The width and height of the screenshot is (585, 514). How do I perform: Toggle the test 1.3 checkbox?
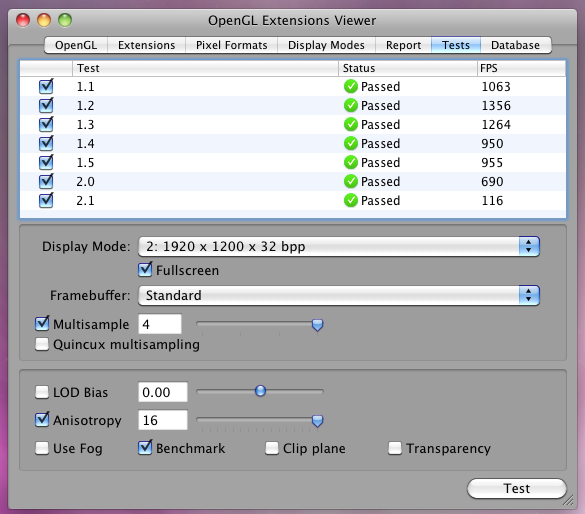[x=46, y=124]
